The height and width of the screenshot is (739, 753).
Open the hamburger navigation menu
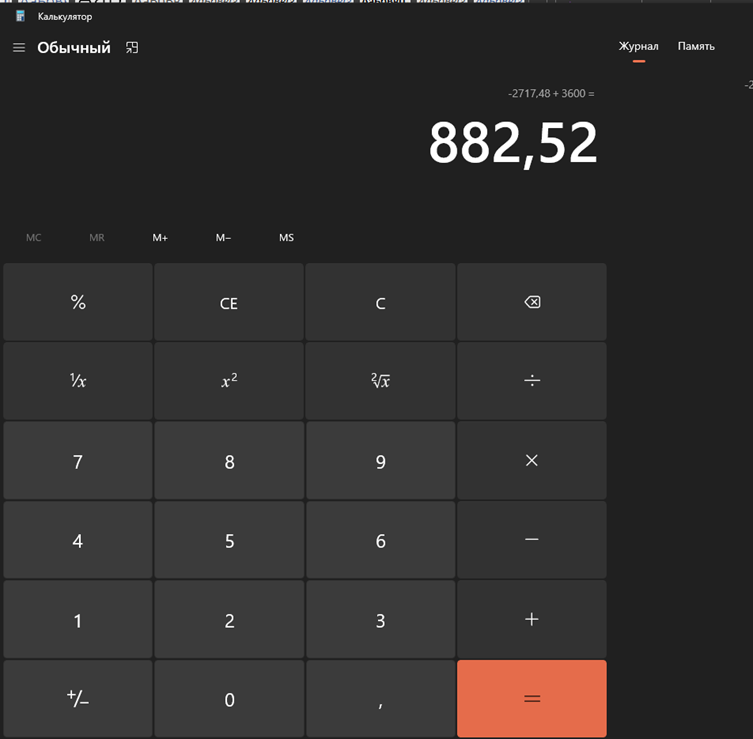[x=19, y=48]
